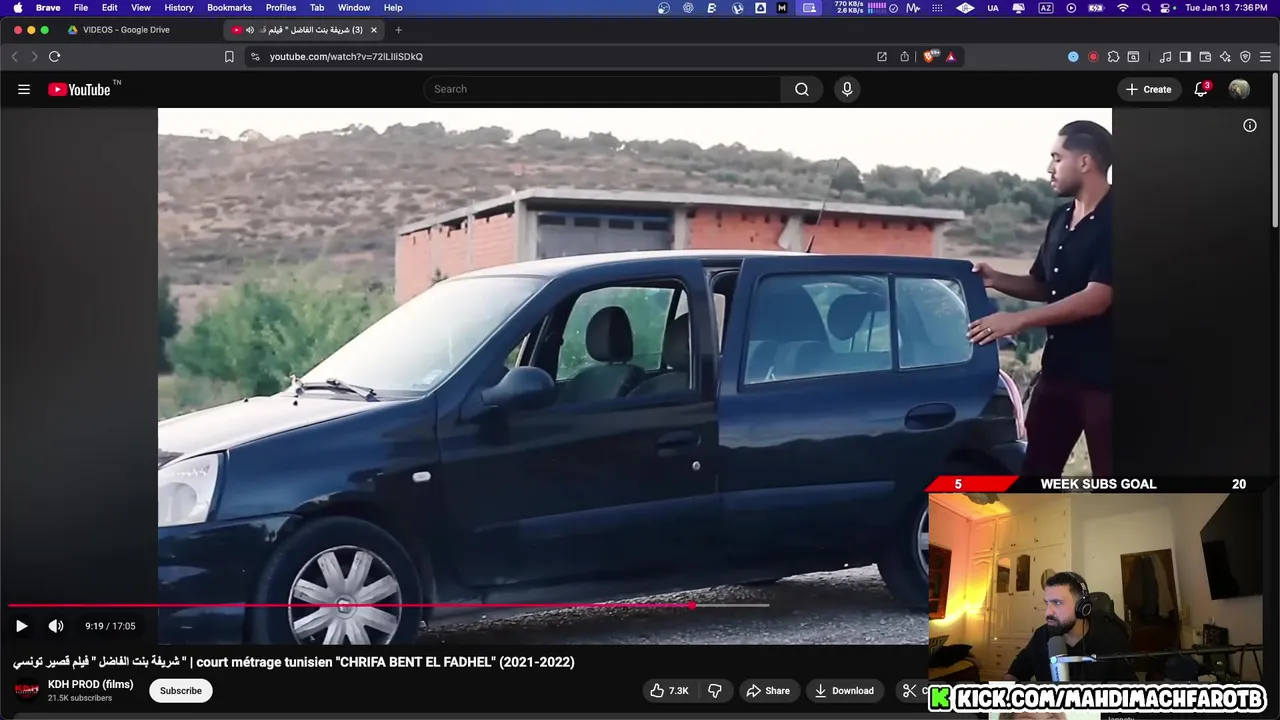The height and width of the screenshot is (720, 1280).
Task: Open the History menu
Action: click(x=179, y=7)
